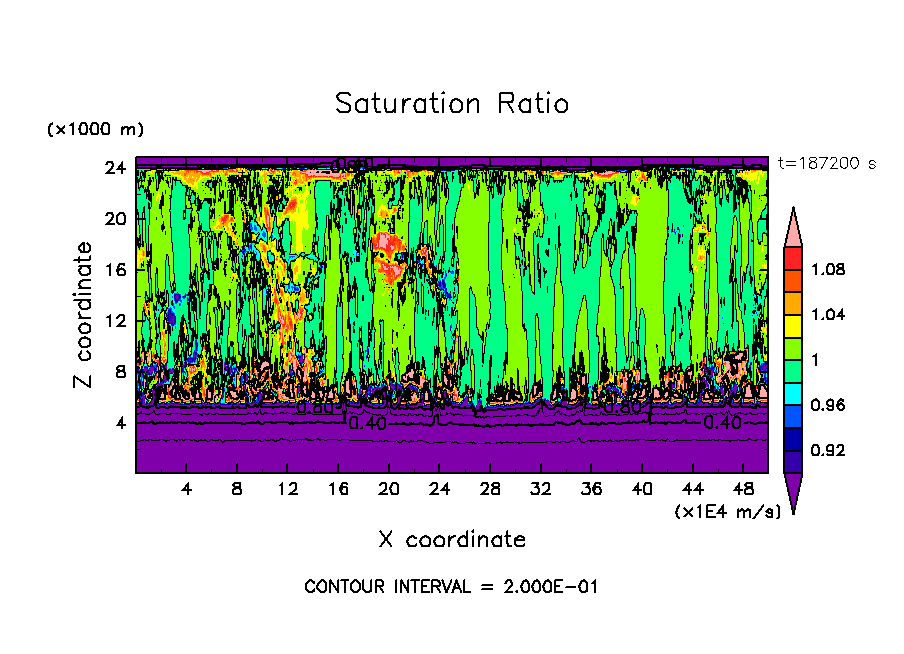Click the red supersaturated patch near X=20, Z=18

tap(385, 243)
